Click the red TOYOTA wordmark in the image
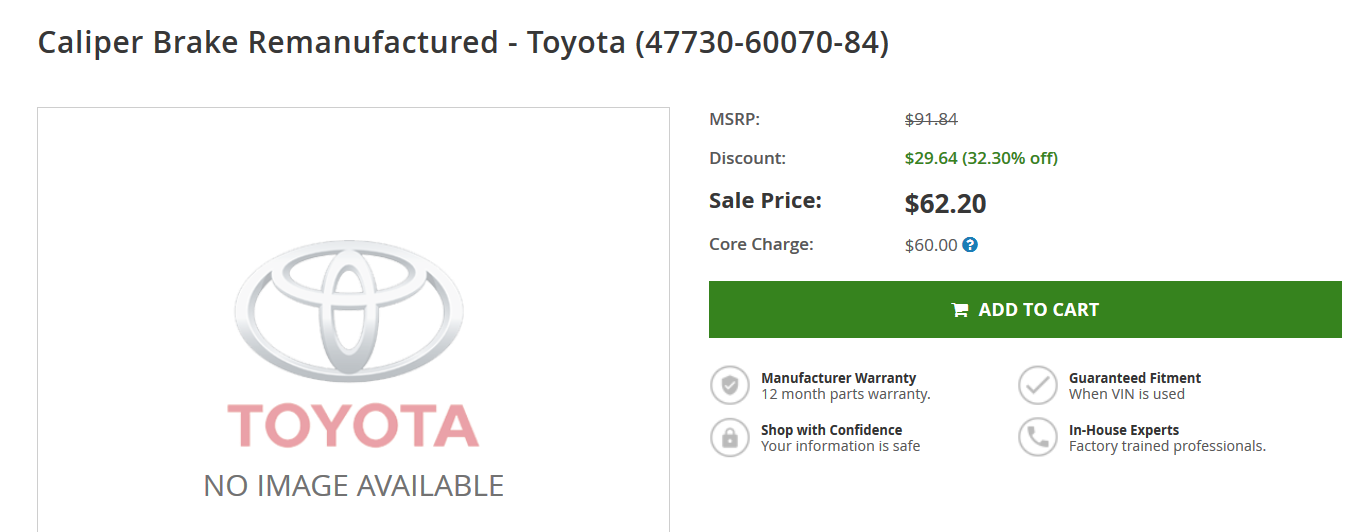Screen dimensions: 1368x532 click(x=353, y=425)
